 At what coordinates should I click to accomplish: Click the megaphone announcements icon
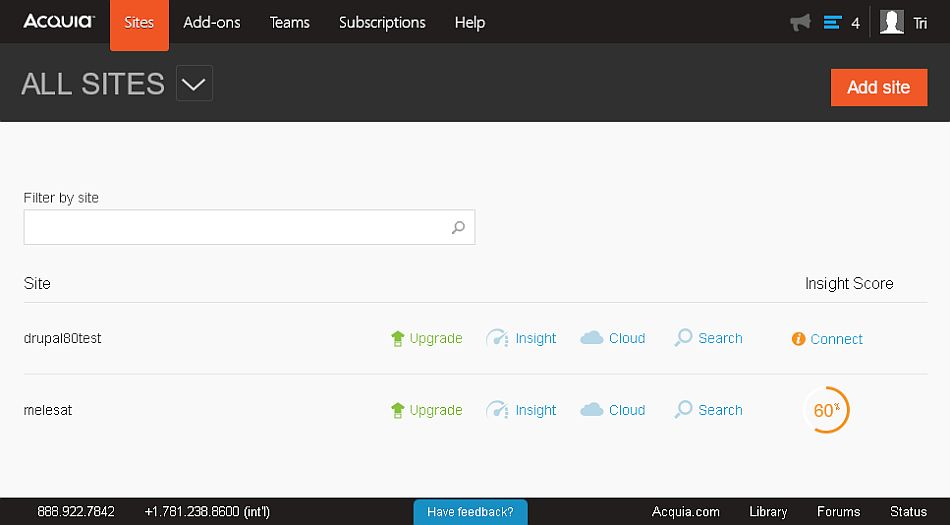click(x=800, y=22)
